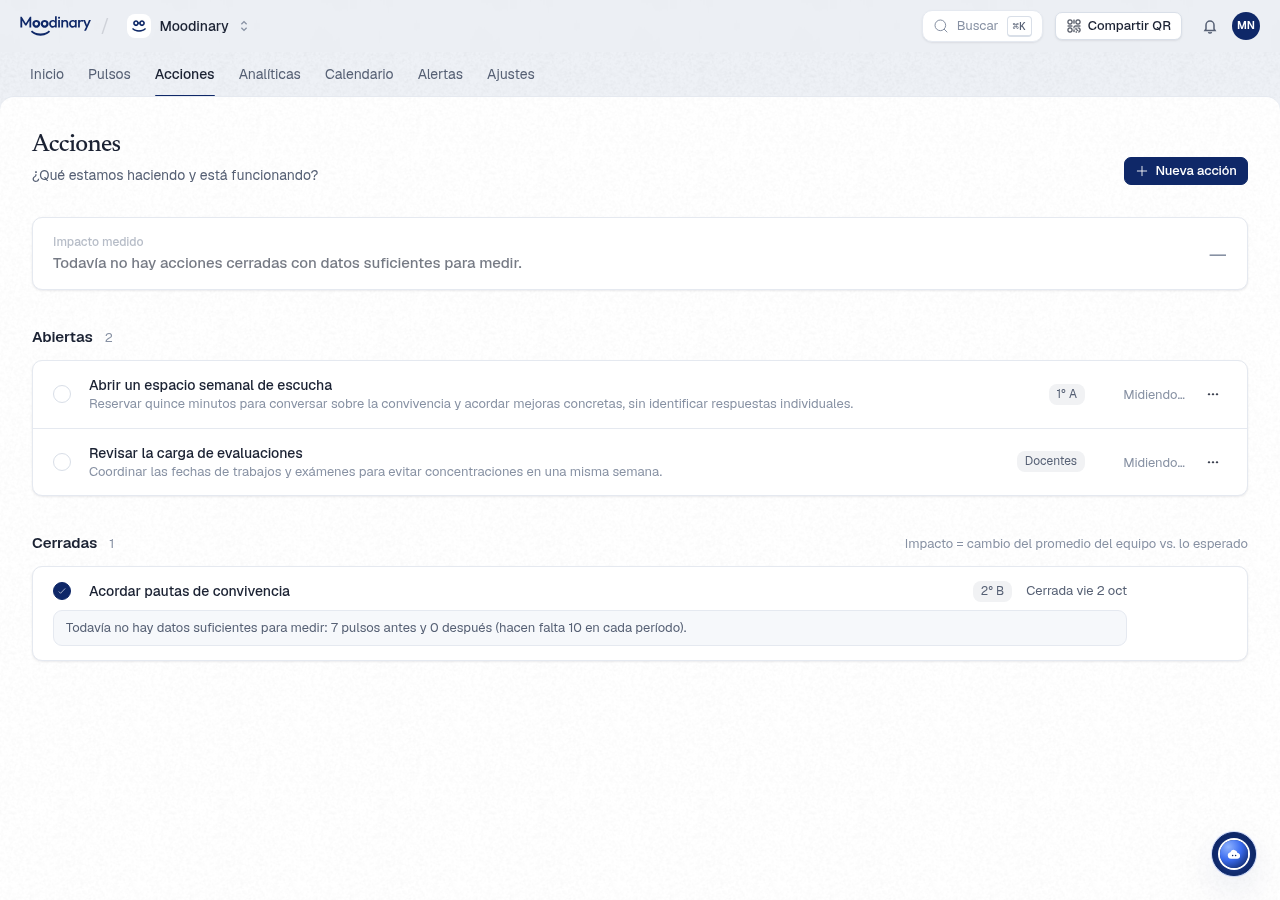Mark 'Revisar la carga de evaluaciones' done

point(62,462)
